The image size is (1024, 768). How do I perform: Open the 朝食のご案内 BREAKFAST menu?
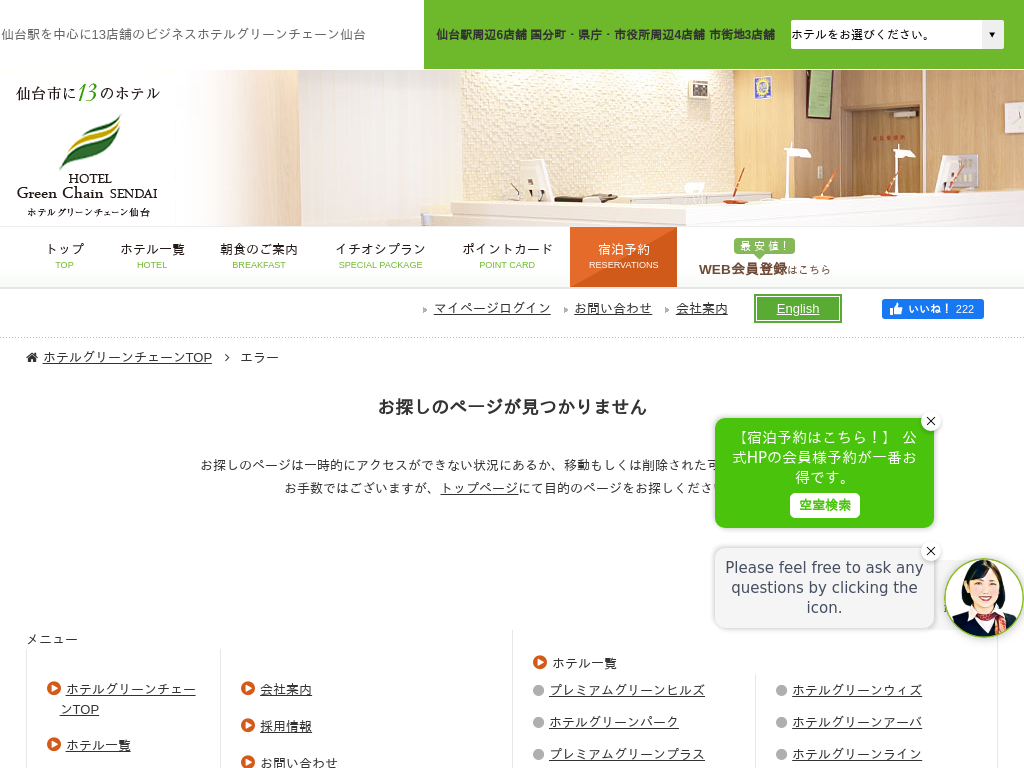(259, 256)
